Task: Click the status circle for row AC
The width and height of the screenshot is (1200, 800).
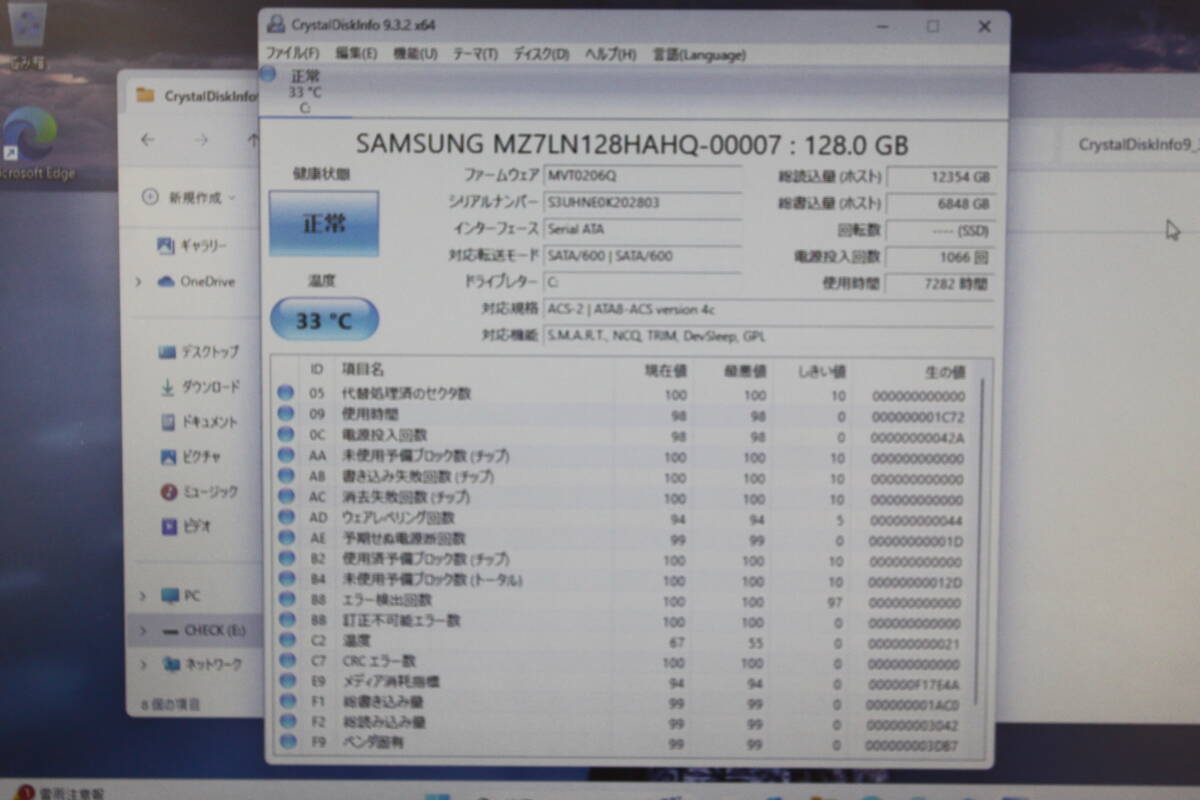Action: 286,497
